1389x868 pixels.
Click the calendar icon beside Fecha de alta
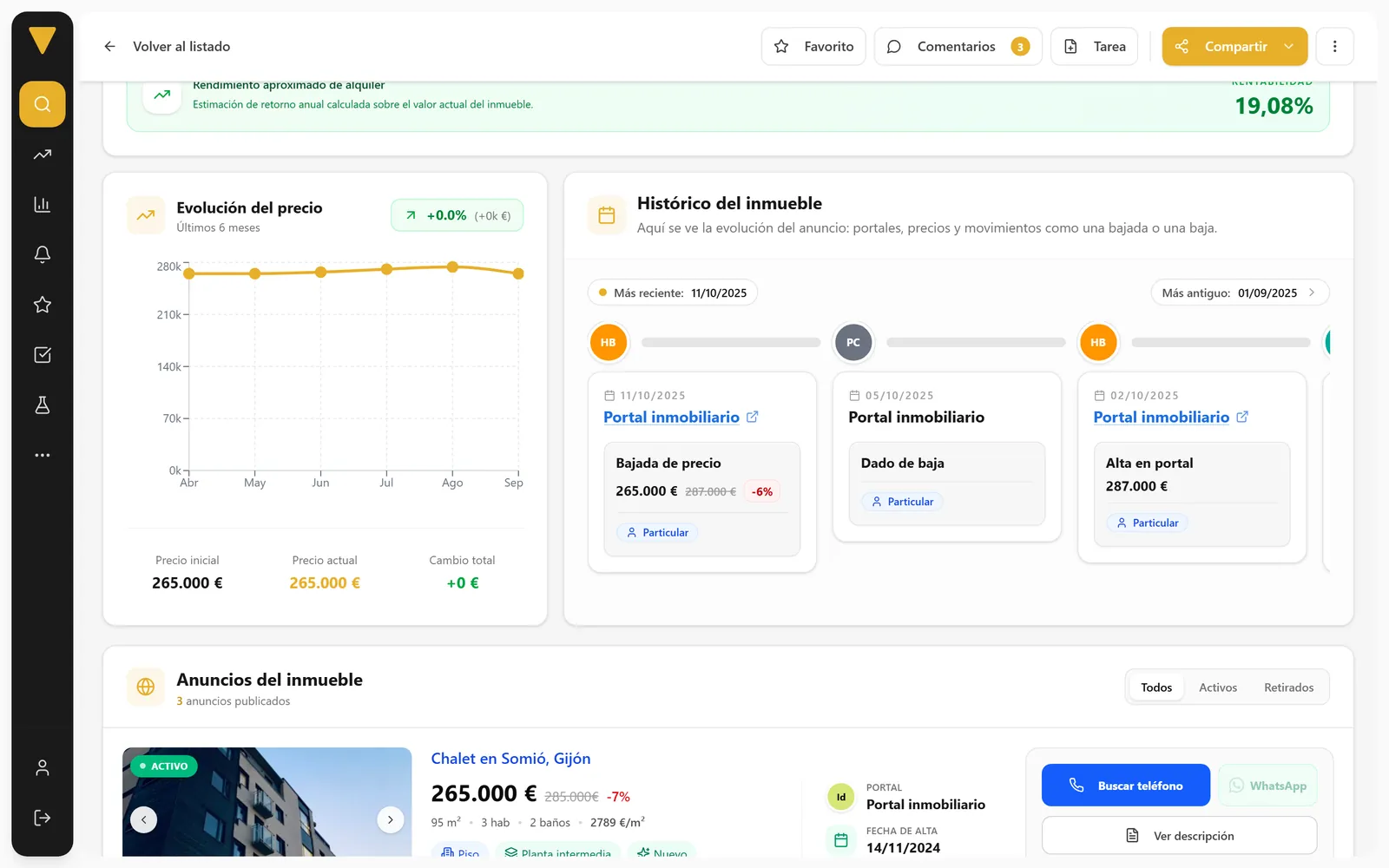841,840
